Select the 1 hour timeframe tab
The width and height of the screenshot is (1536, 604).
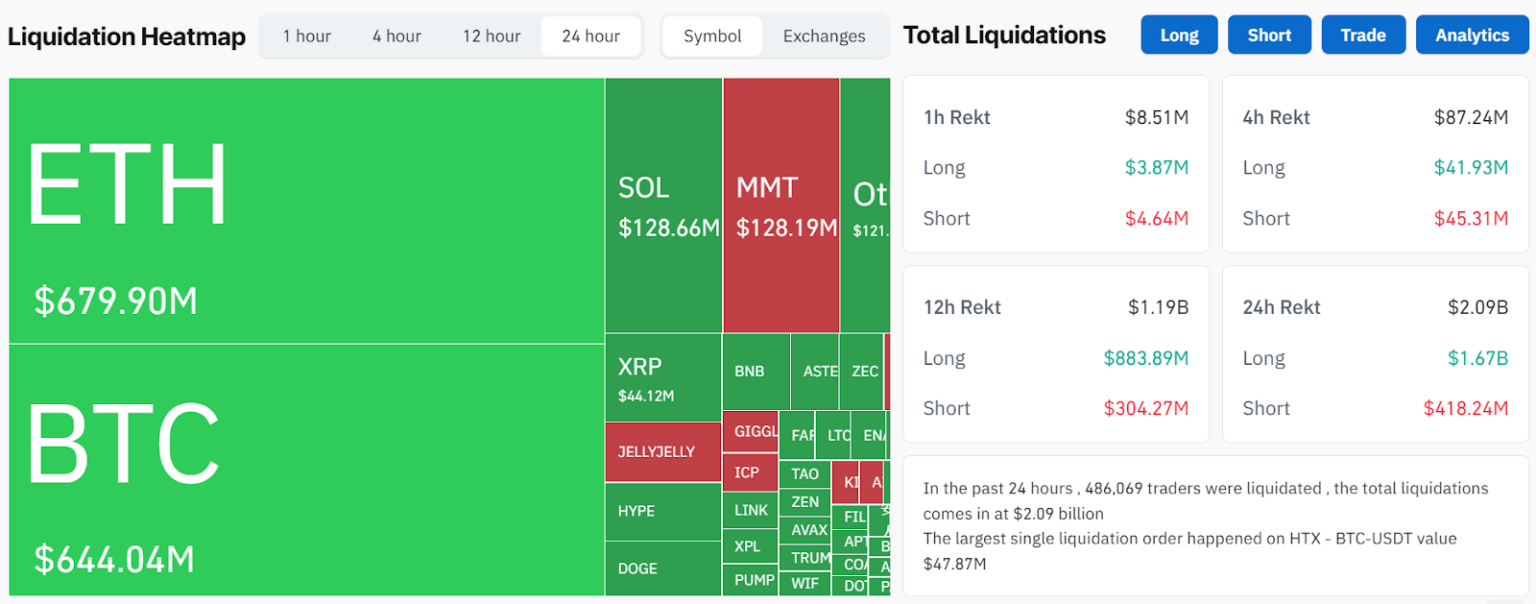(306, 36)
